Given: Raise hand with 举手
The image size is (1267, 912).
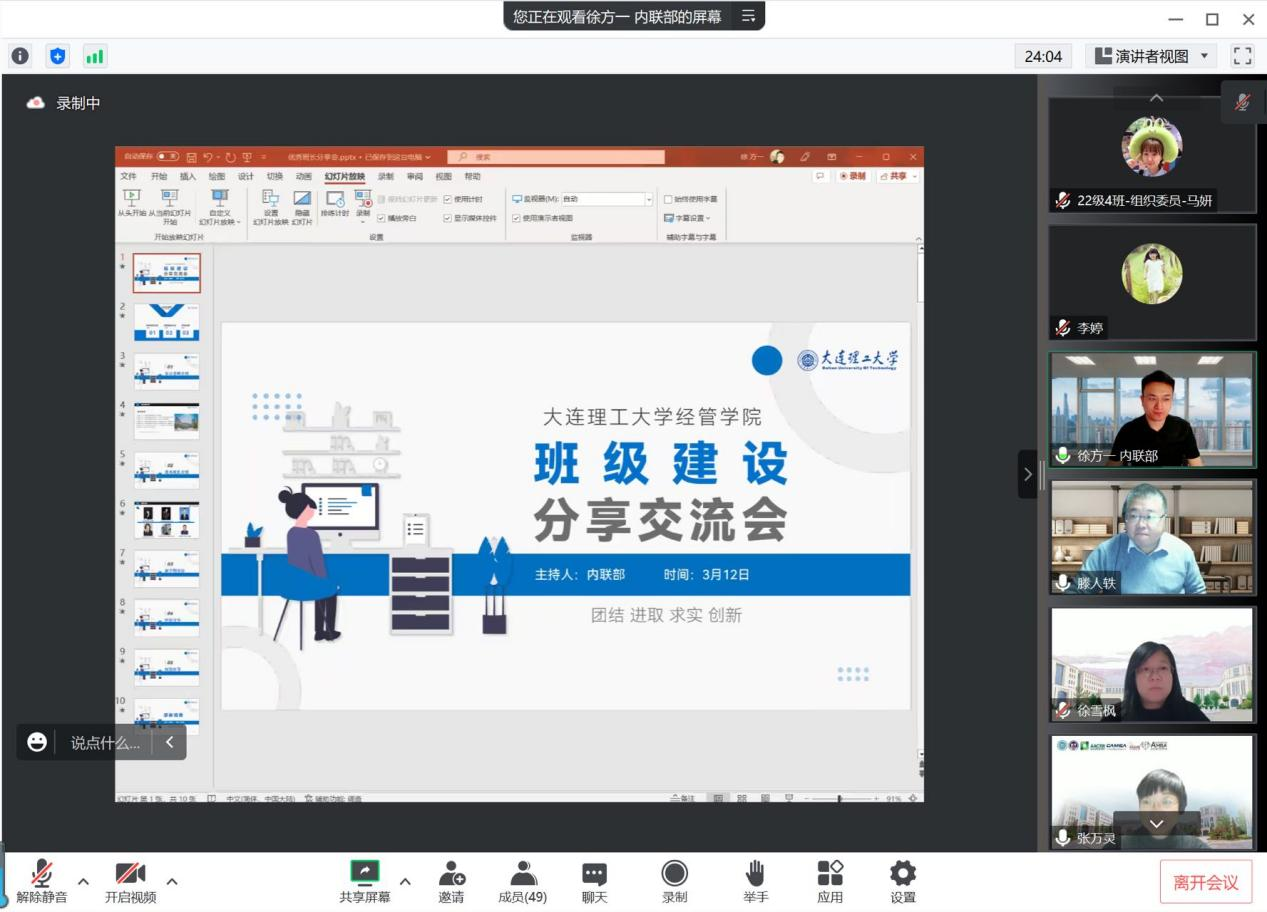Looking at the screenshot, I should 755,881.
